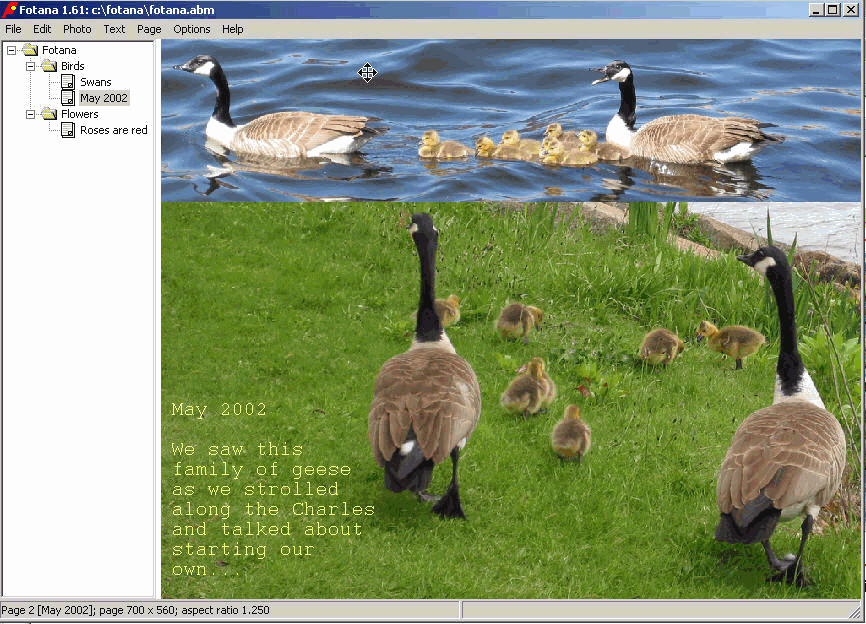
Task: Open the Options menu
Action: tap(192, 29)
